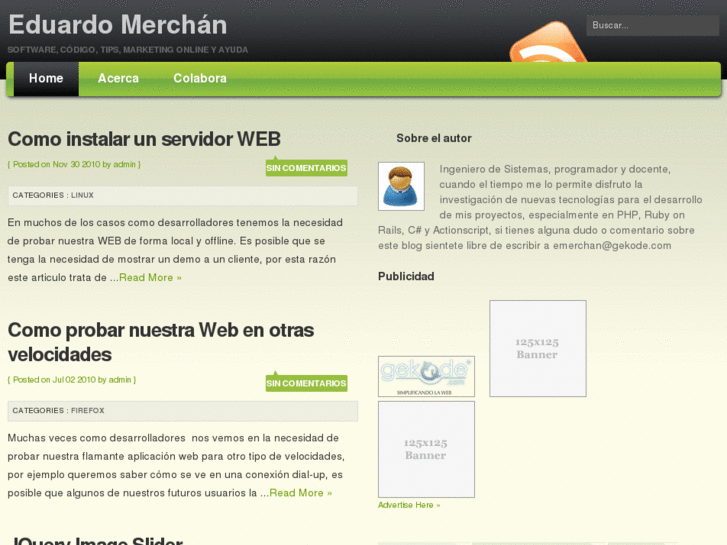The image size is (727, 545).
Task: Click Sin Comentarios on servidor WEB post
Action: (x=306, y=168)
